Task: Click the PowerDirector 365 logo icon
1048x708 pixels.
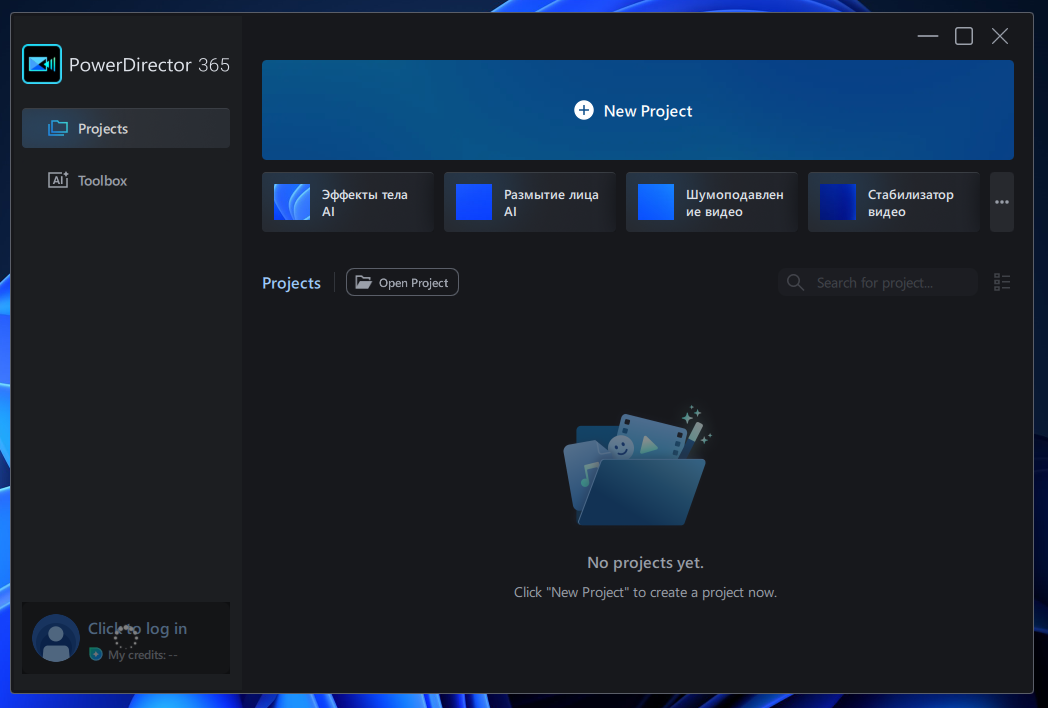Action: point(42,65)
